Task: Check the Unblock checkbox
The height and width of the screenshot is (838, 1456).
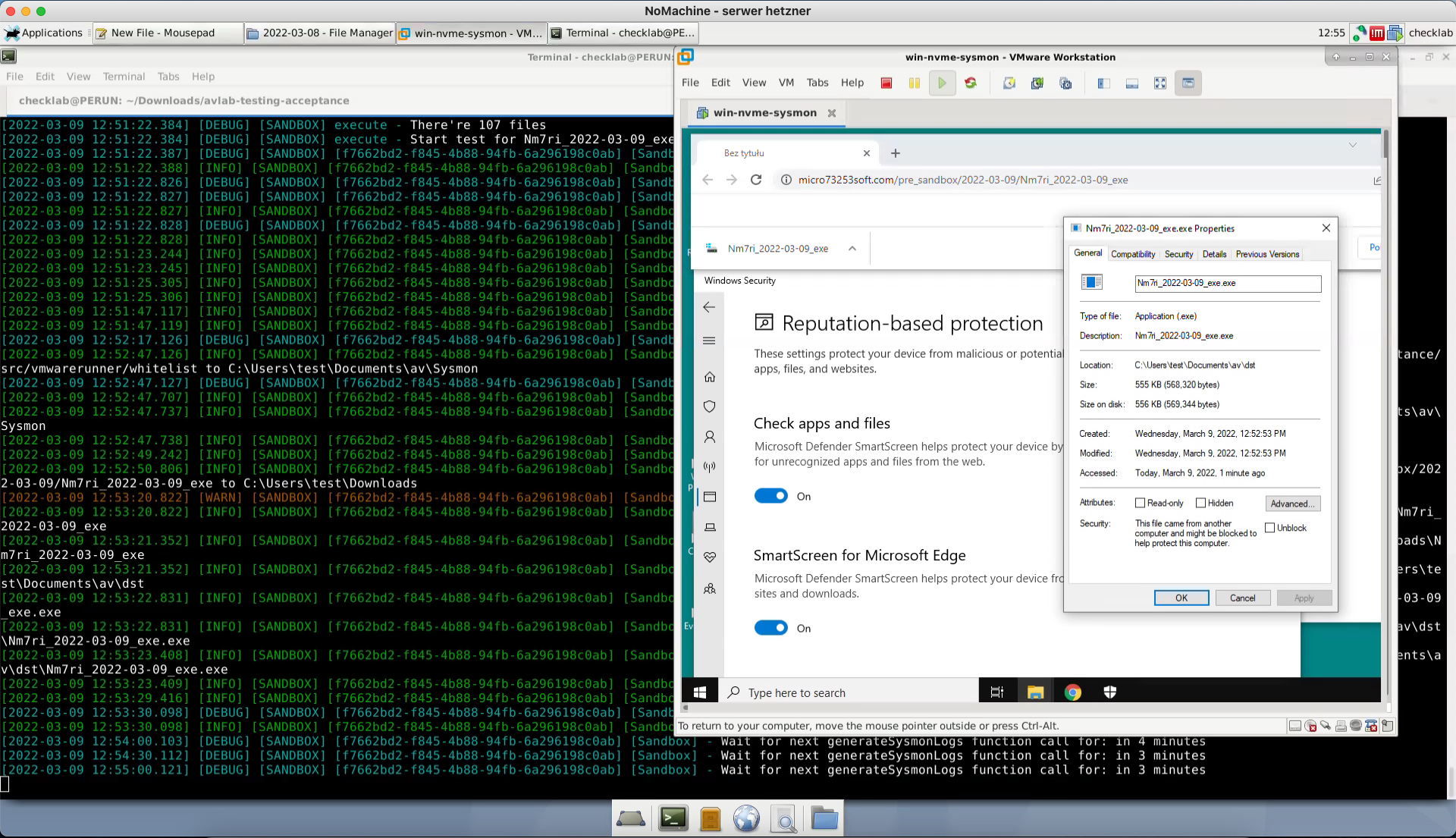Action: 1269,528
